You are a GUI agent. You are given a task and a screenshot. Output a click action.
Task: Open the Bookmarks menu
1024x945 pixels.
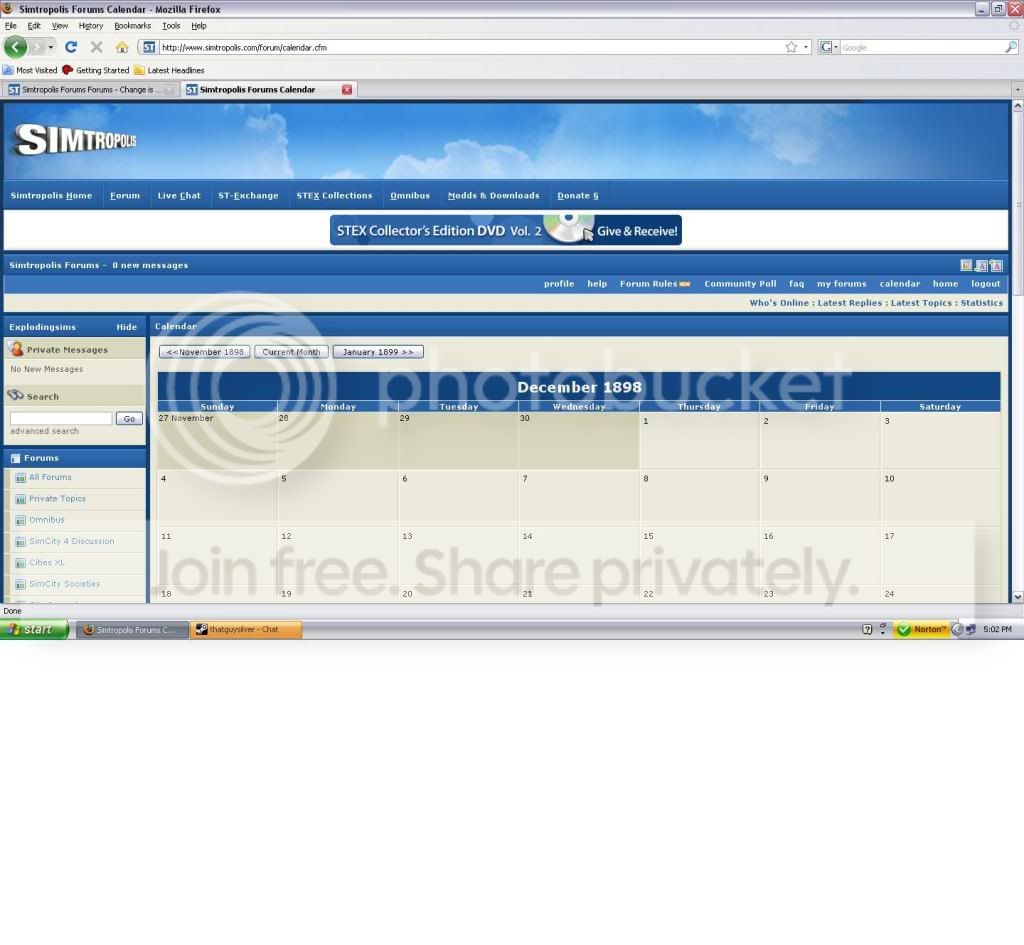(x=133, y=26)
